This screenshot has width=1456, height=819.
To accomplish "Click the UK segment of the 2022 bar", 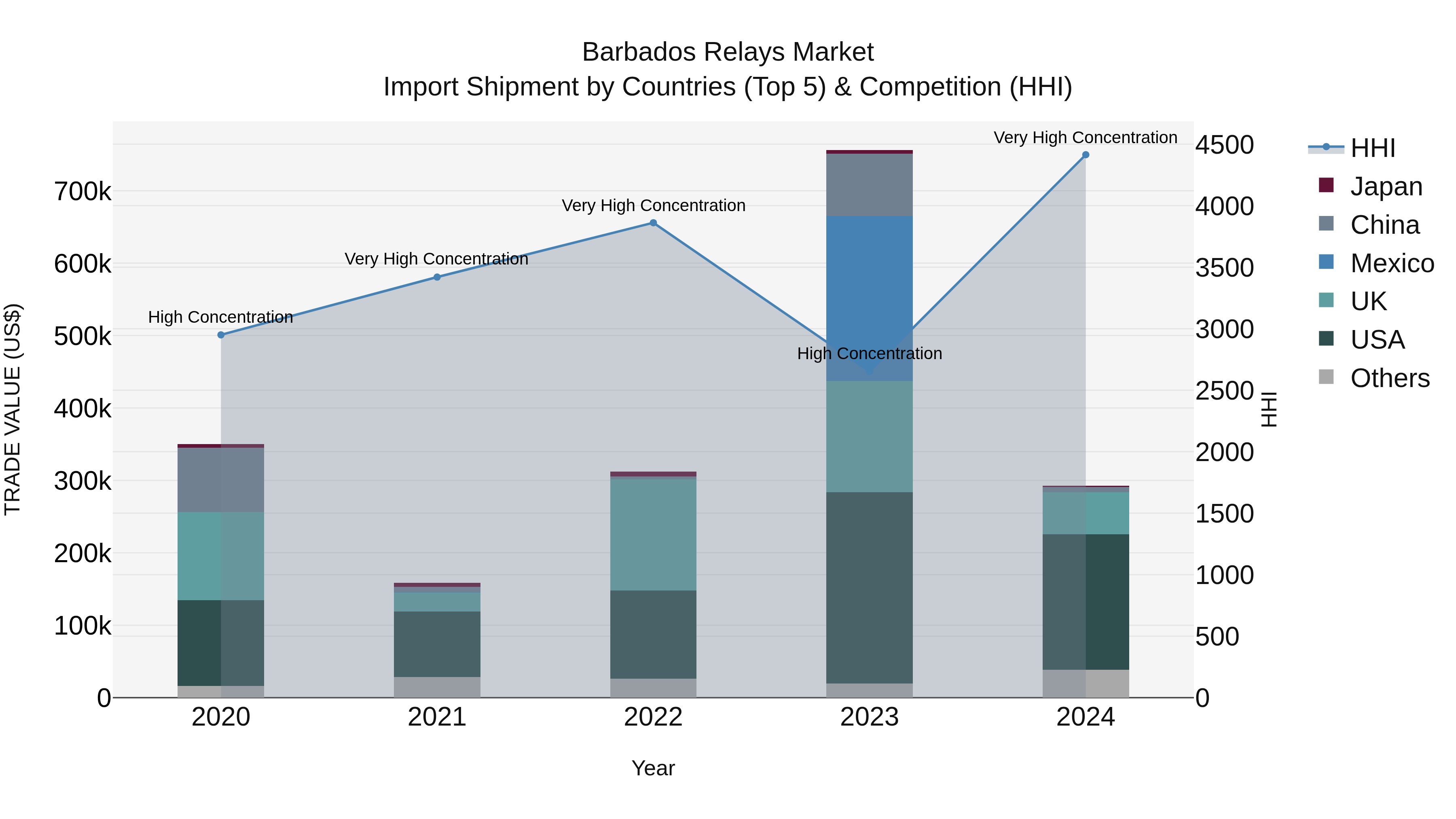I will [654, 535].
